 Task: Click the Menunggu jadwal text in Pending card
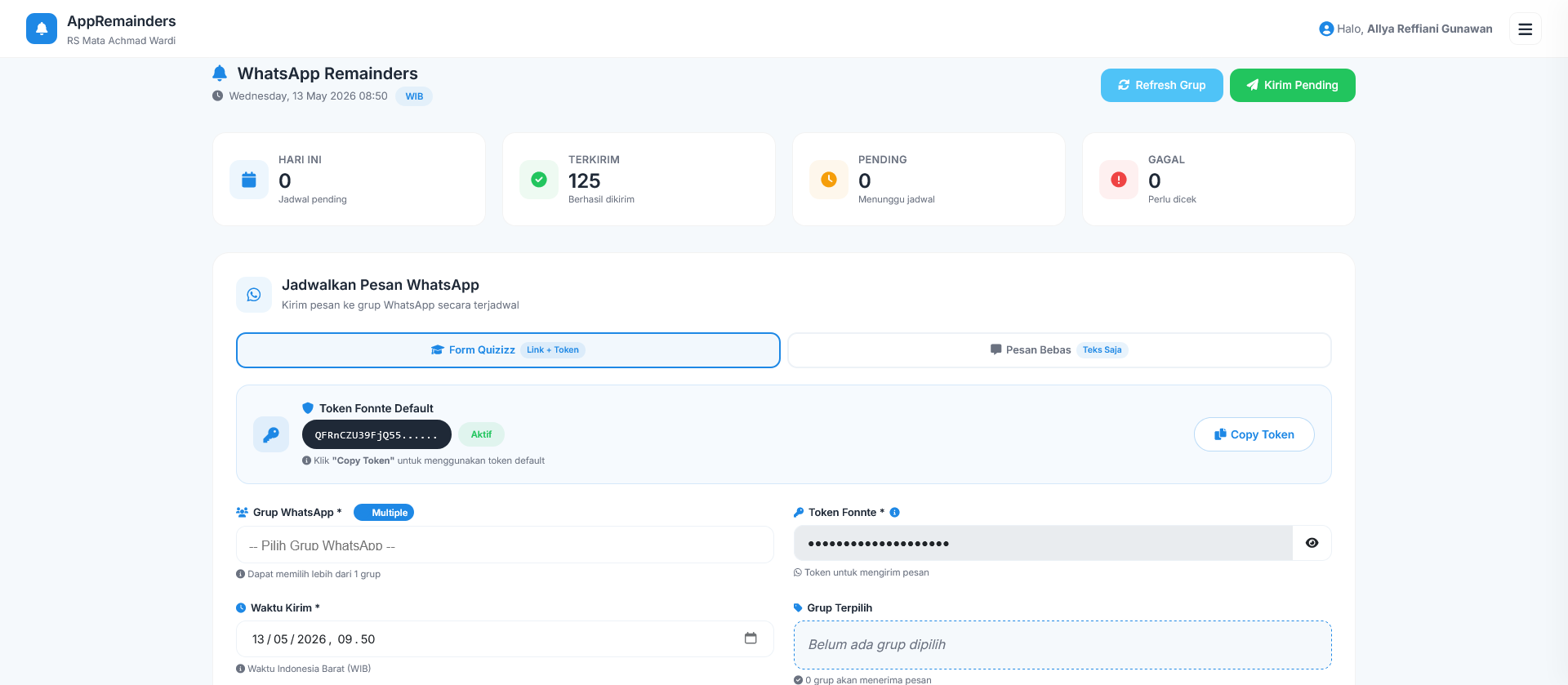pos(896,199)
